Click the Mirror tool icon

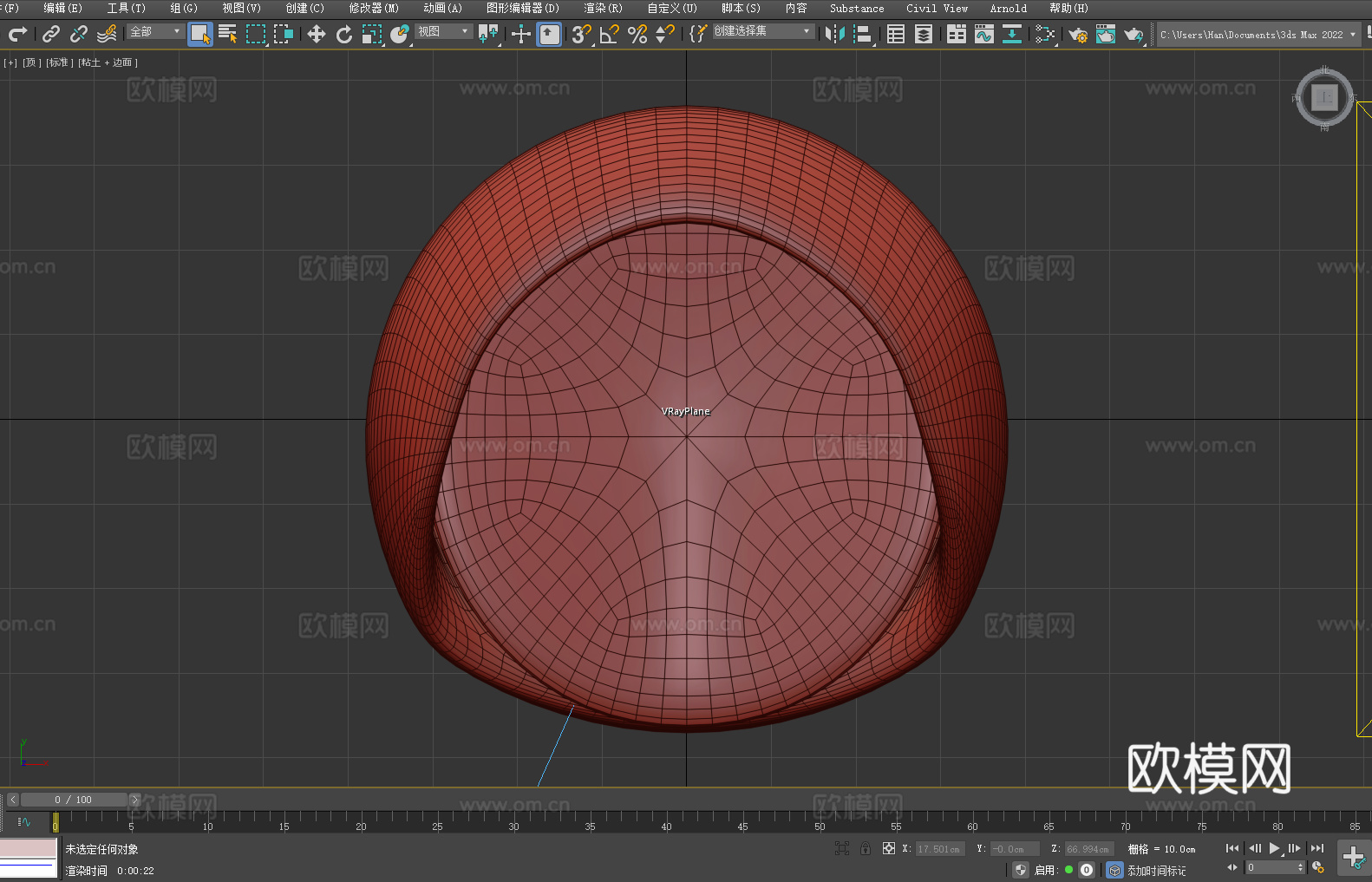pos(835,34)
